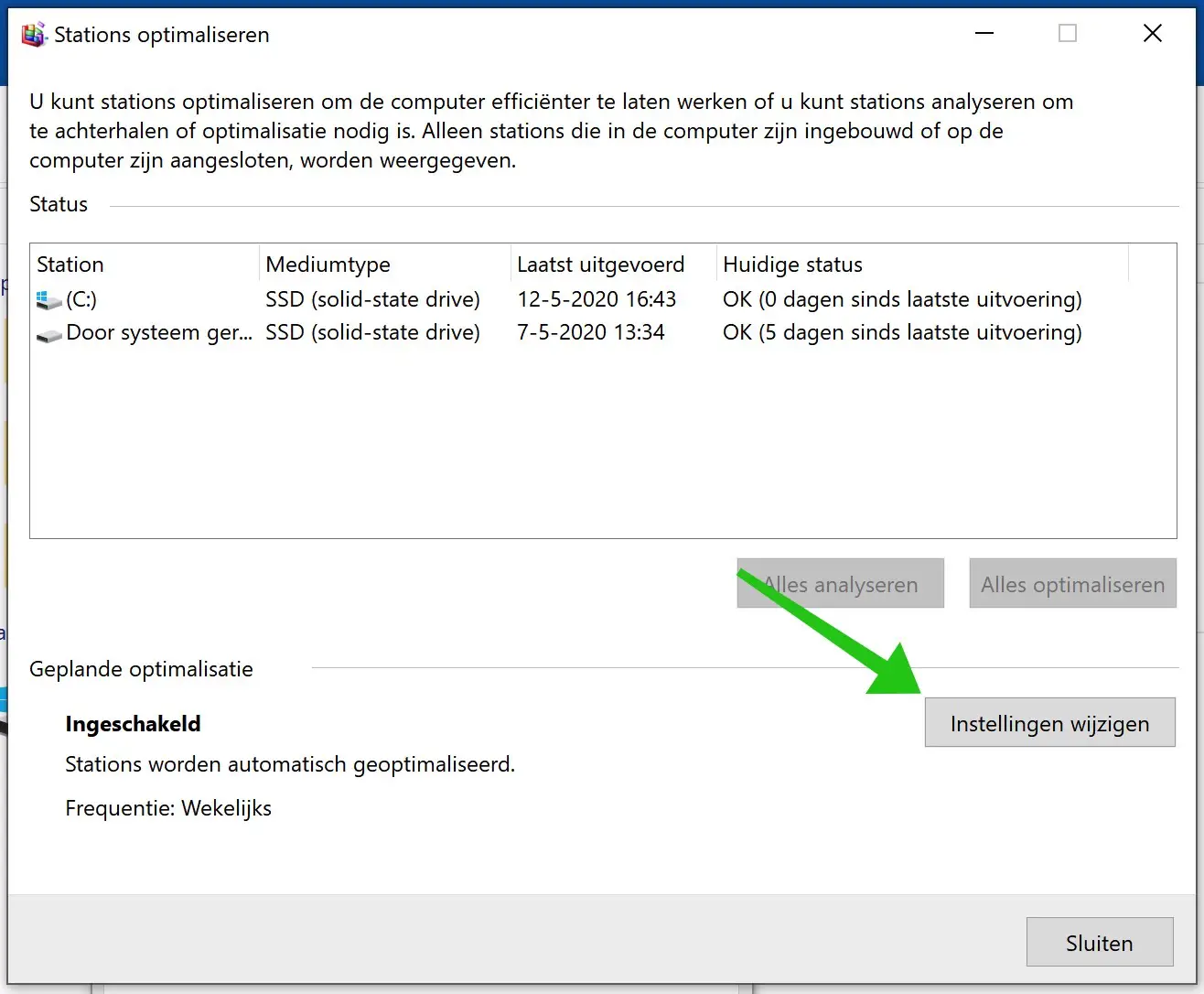Sort by Laatst uitgevoerd column header
This screenshot has height=994, width=1204.
[x=614, y=265]
